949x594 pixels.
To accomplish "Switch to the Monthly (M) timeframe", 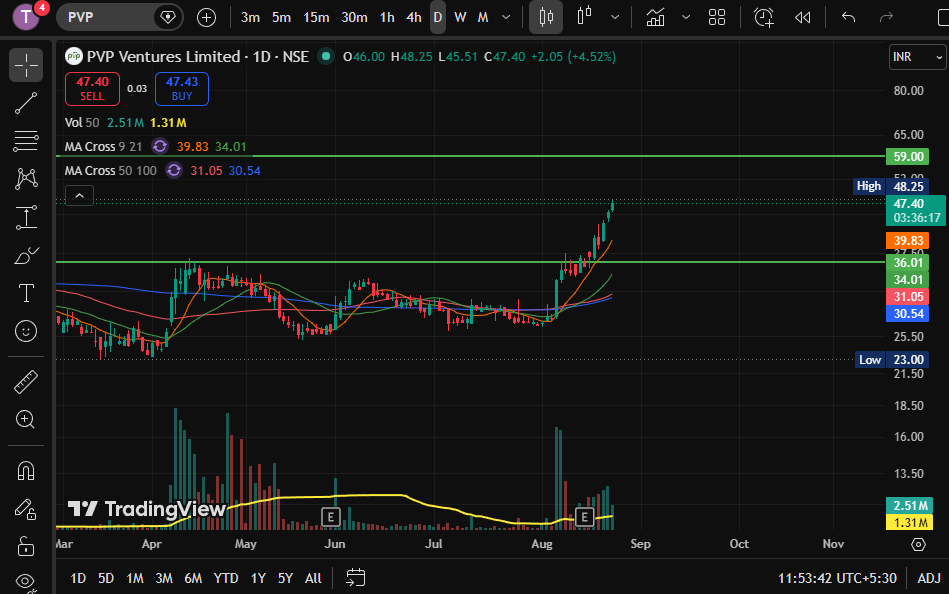I will coord(483,17).
